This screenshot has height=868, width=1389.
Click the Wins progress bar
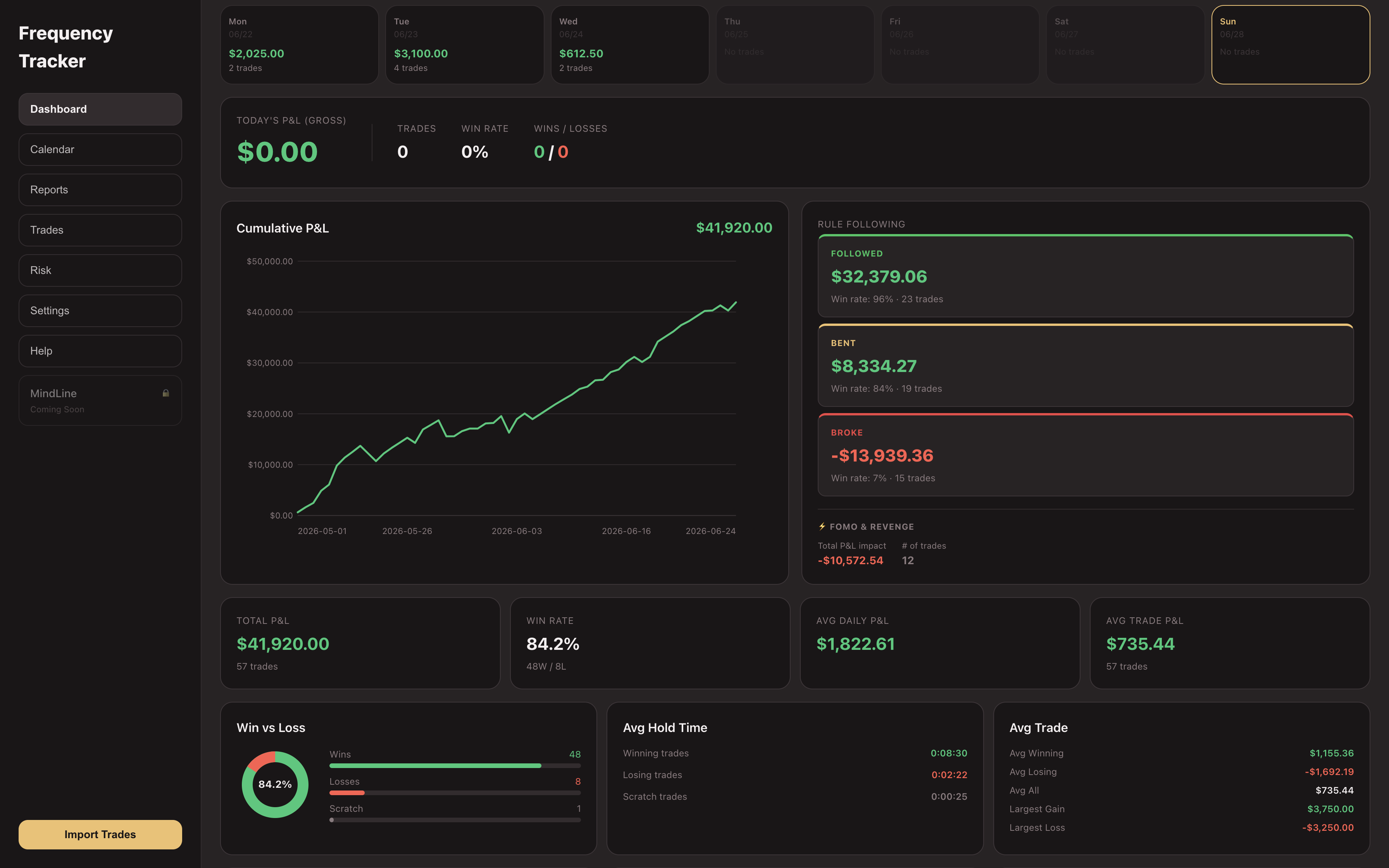[455, 765]
